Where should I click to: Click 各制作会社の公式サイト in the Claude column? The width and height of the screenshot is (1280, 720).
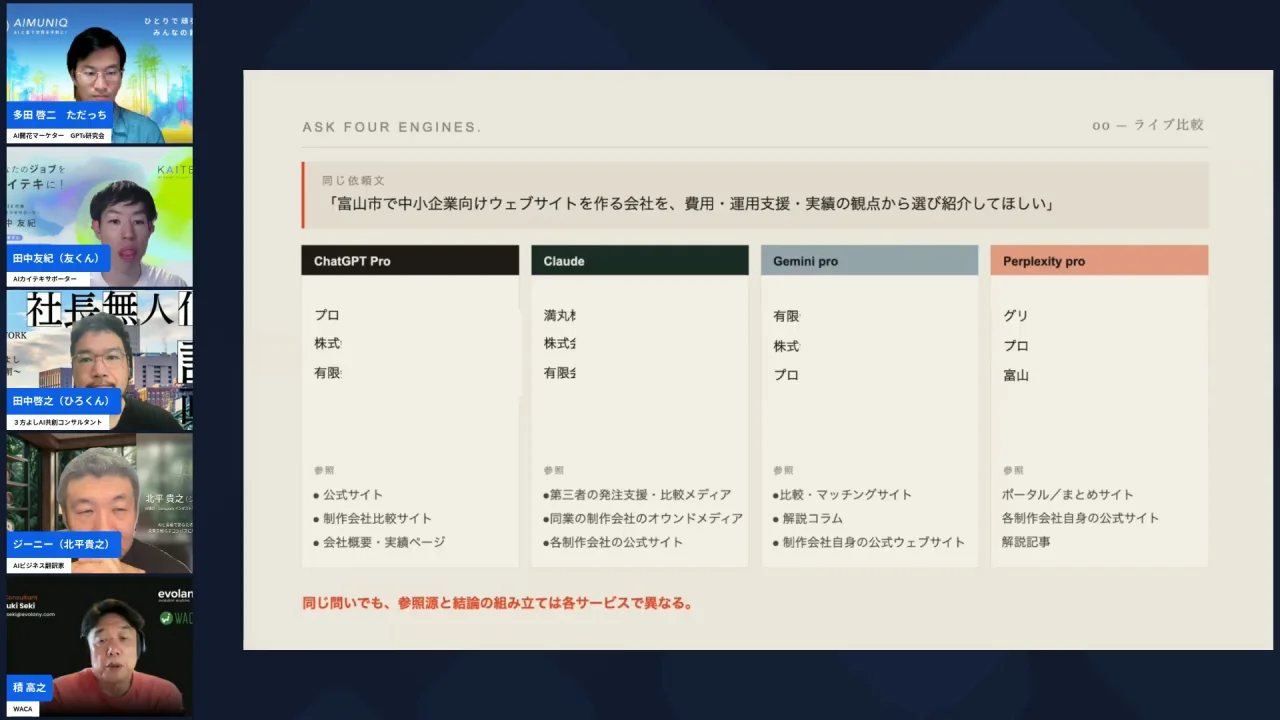pyautogui.click(x=614, y=542)
